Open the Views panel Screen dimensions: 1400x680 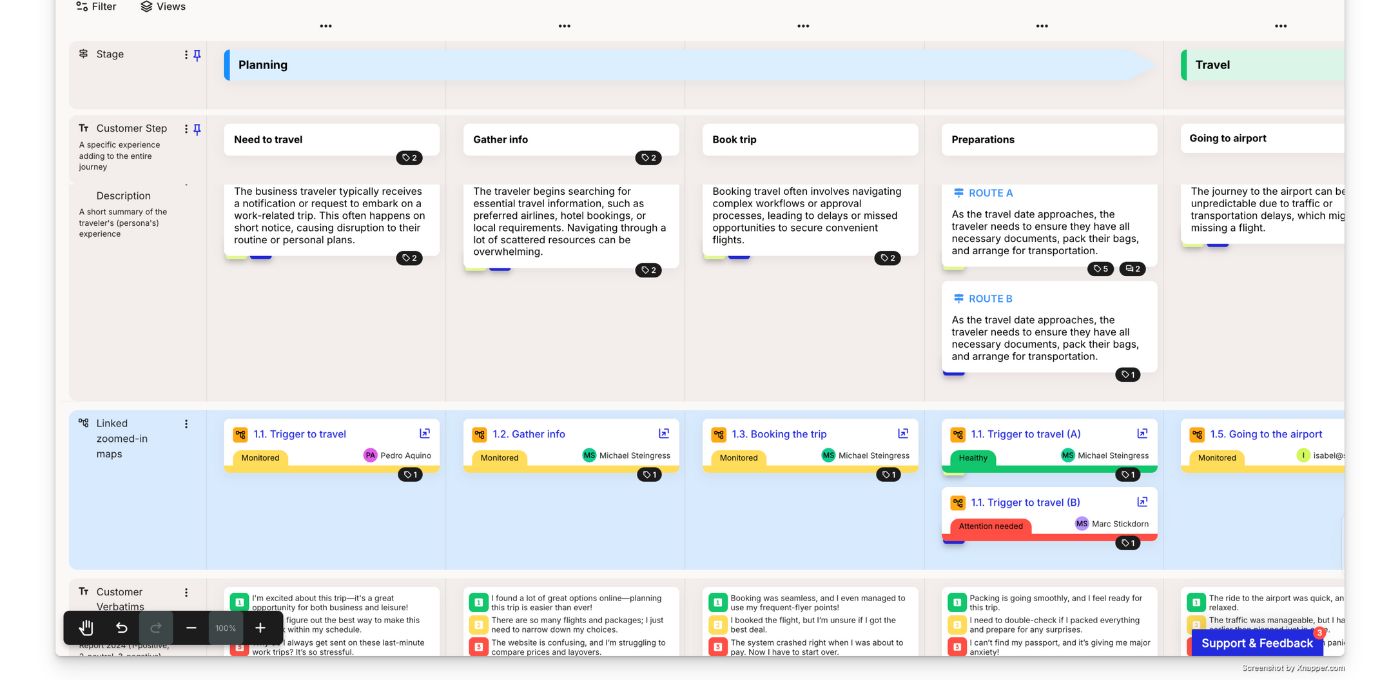click(163, 6)
